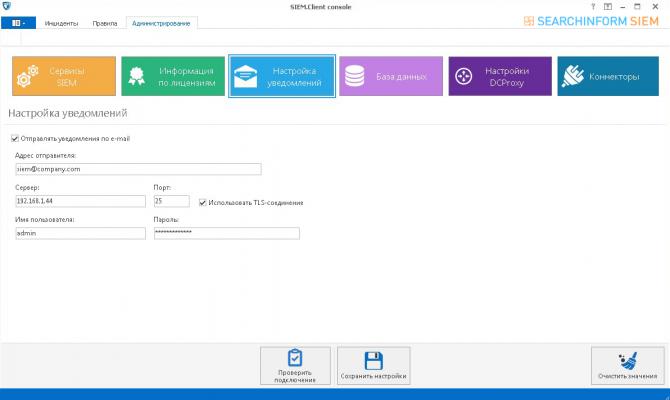Screen dimensions: 670x400
Task: Open Информация по лицензиям tile
Action: (173, 76)
